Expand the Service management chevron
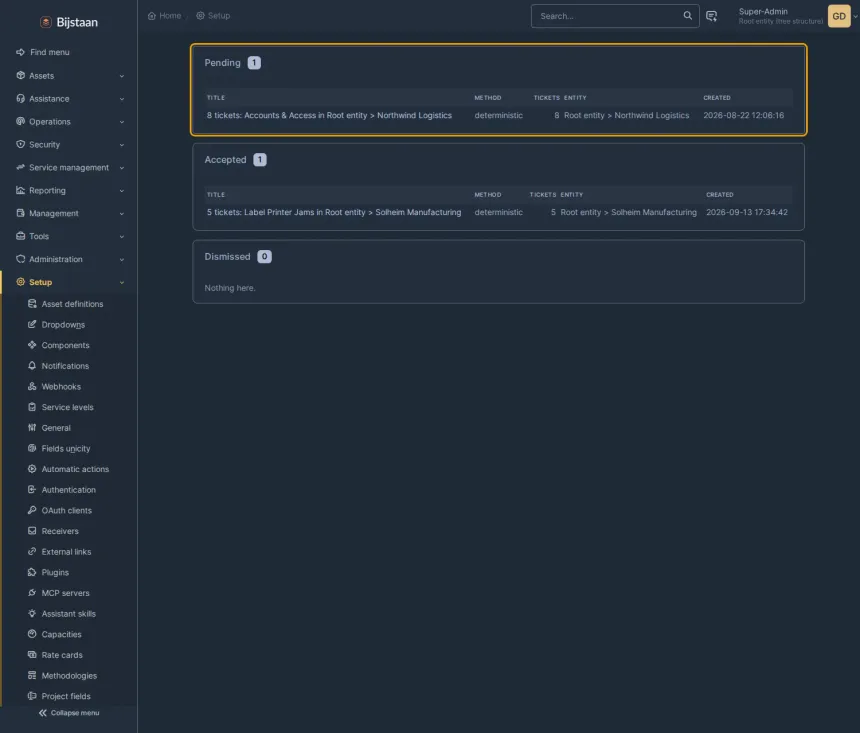Screen dimensions: 860x733 tap(122, 168)
